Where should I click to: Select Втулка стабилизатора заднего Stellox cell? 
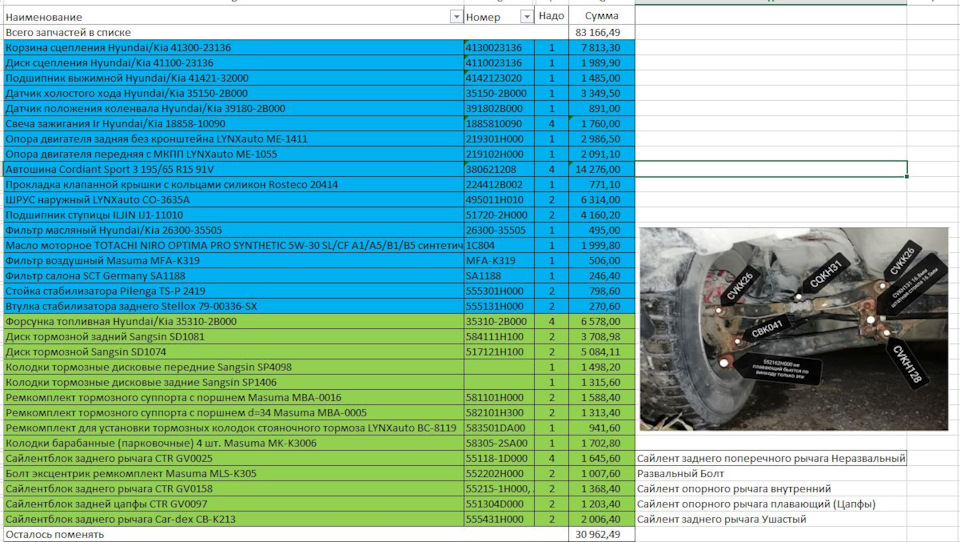pyautogui.click(x=233, y=306)
